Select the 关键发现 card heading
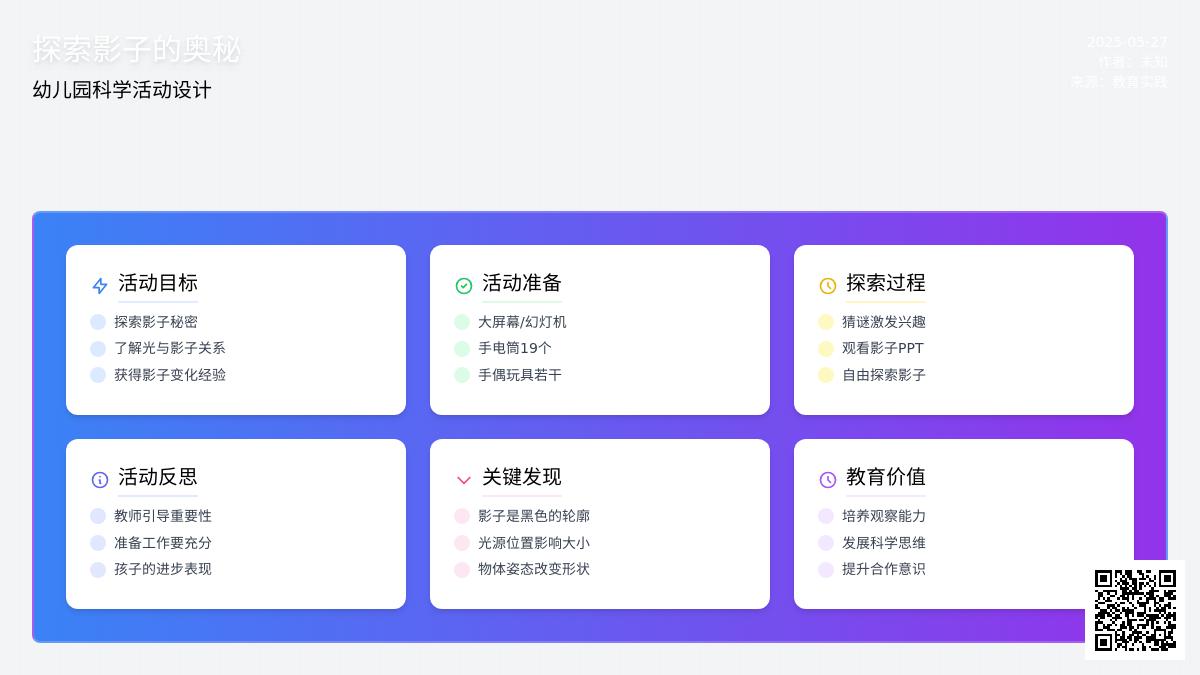Screen dimensions: 1200x675 coord(522,477)
